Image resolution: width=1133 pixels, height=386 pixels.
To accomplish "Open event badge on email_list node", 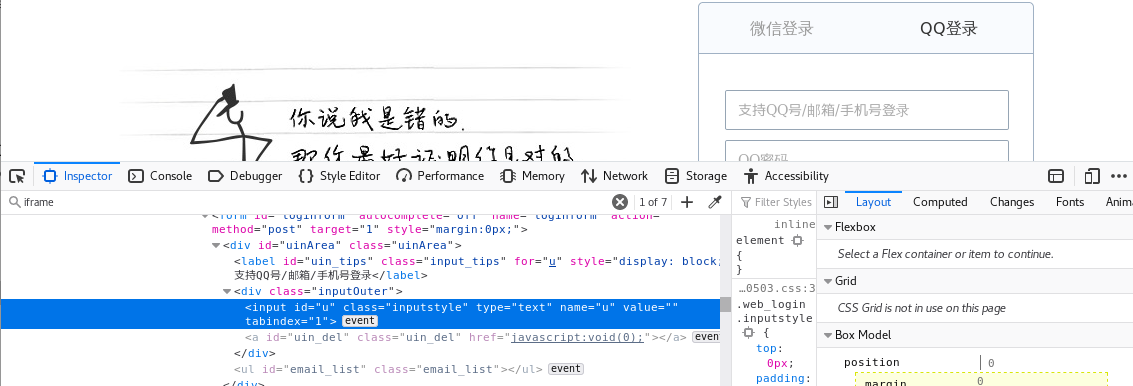I will click(566, 369).
